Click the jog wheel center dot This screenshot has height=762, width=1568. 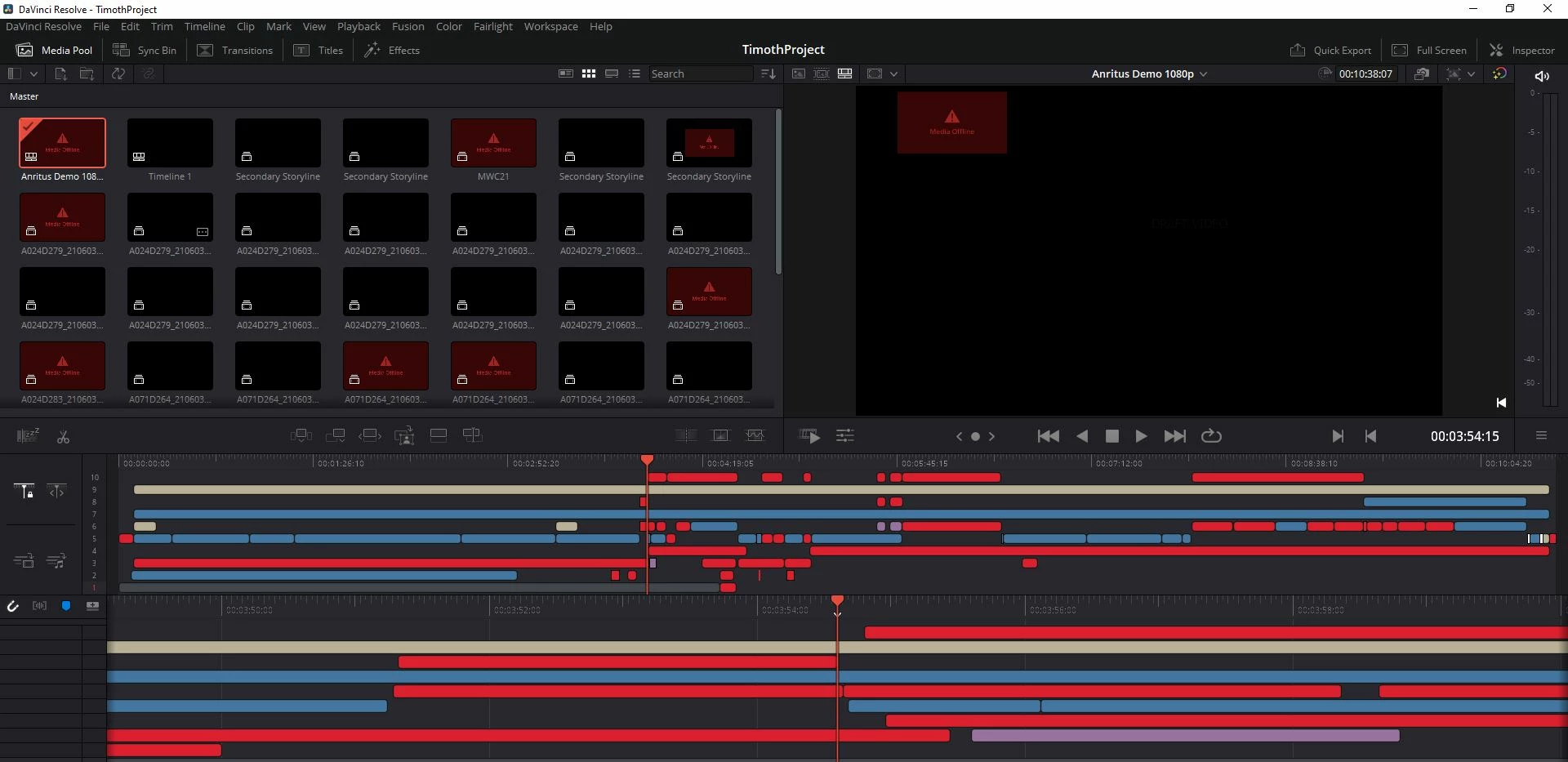[975, 436]
